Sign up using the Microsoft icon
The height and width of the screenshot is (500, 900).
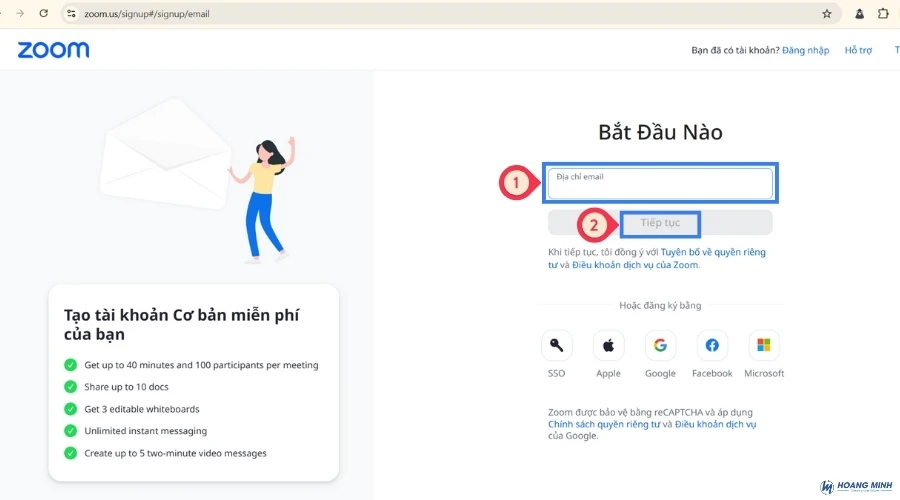764,346
